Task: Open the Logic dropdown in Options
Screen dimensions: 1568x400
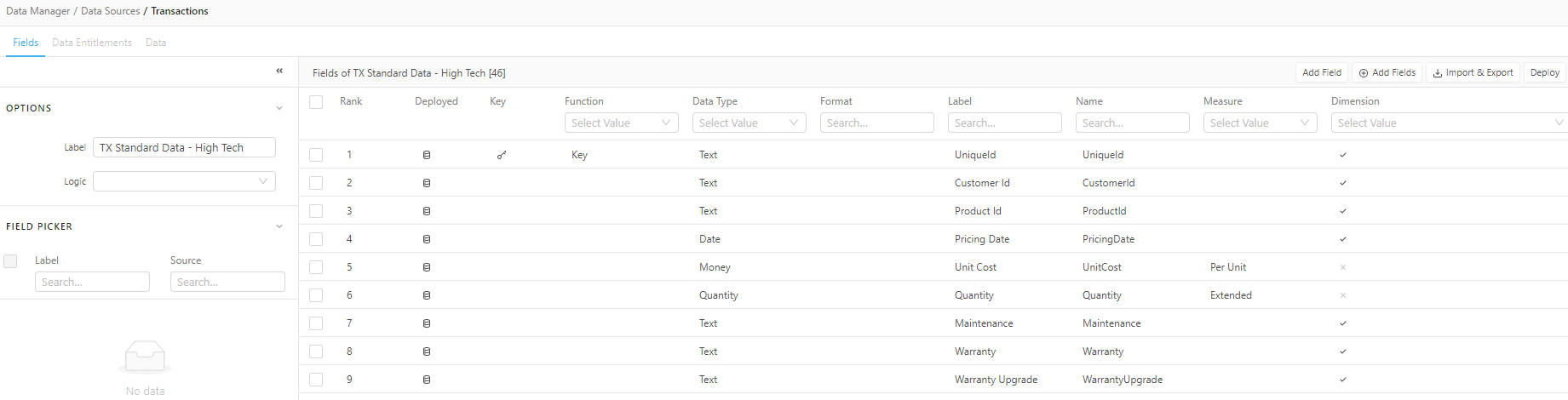Action: click(184, 181)
